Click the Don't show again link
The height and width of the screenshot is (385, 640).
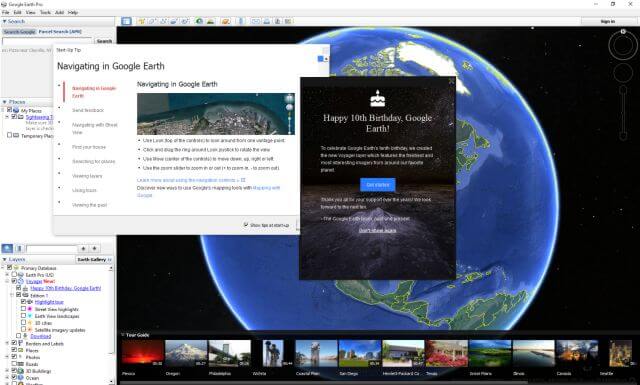(x=378, y=230)
